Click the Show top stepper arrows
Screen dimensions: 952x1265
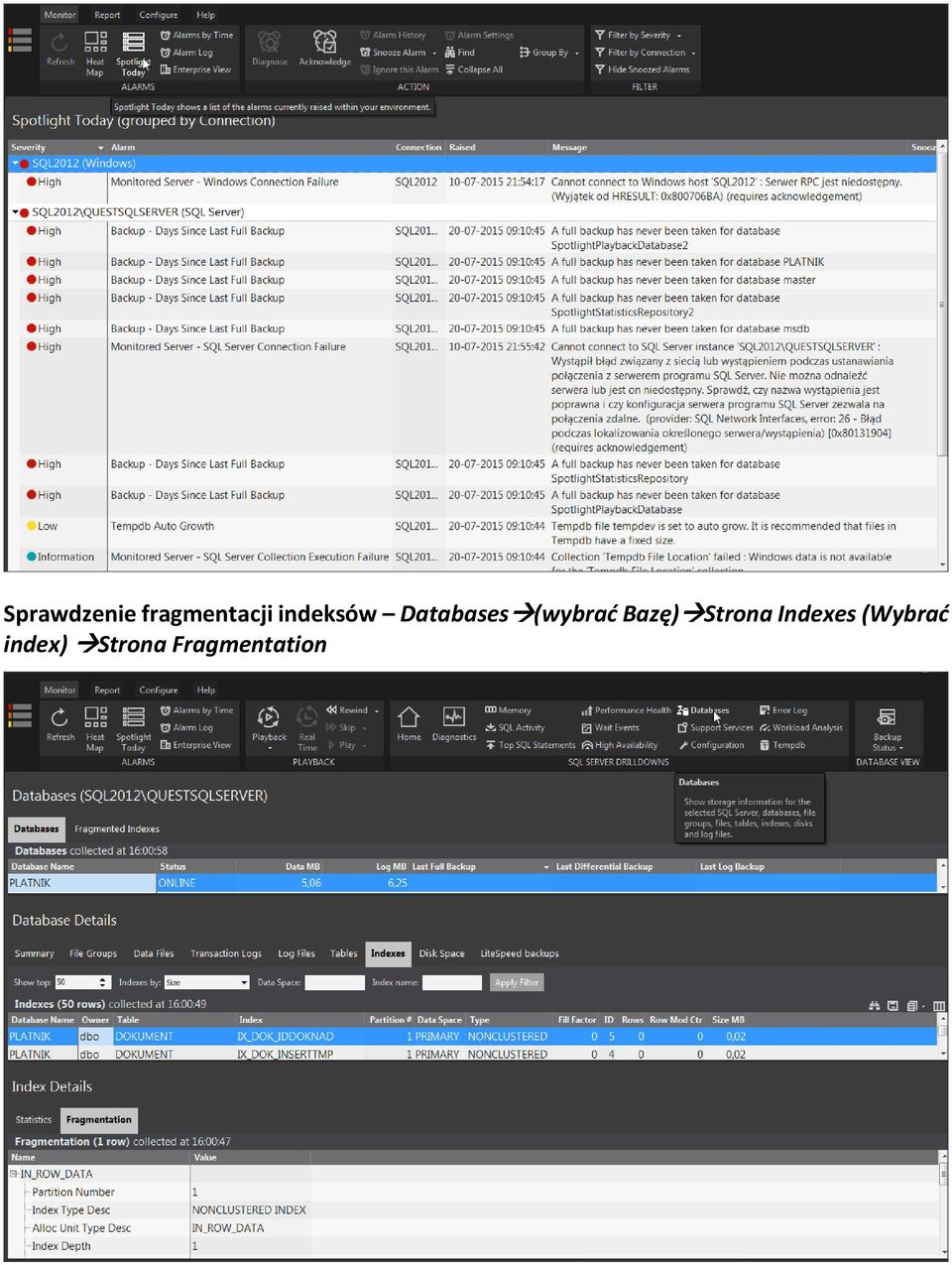[x=103, y=982]
